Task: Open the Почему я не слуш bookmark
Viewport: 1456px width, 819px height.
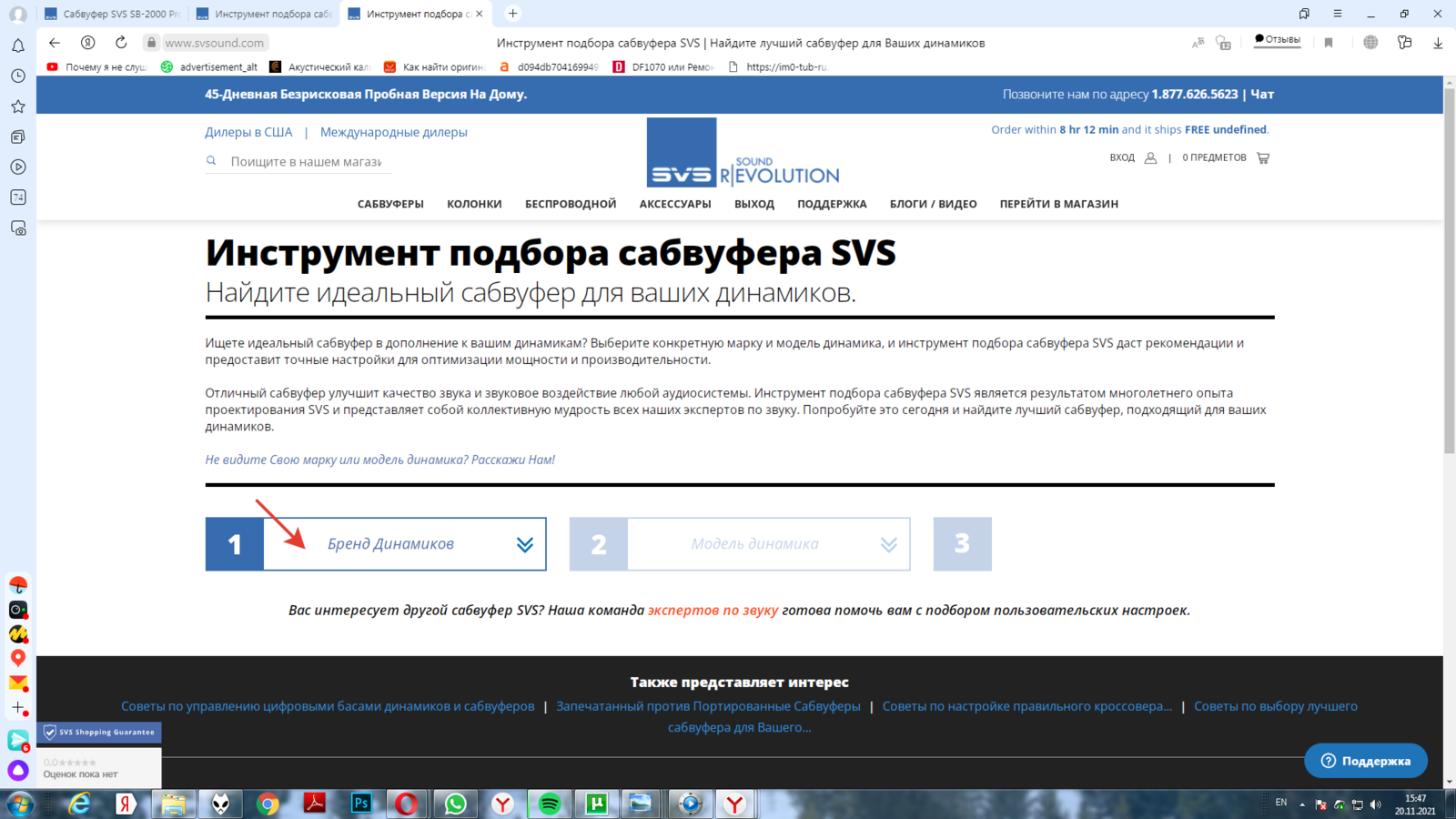Action: [x=96, y=66]
